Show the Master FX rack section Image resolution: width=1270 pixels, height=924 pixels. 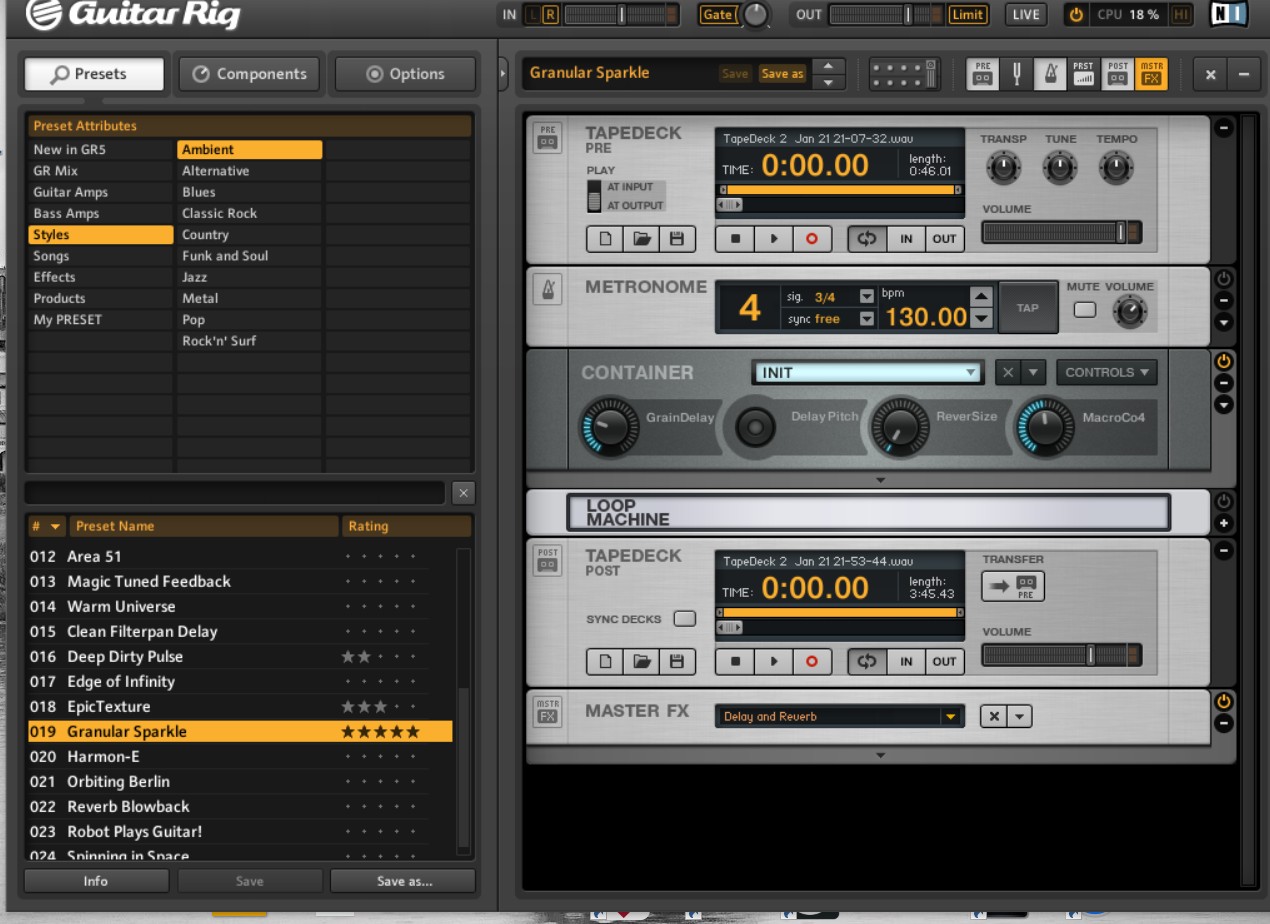click(1151, 73)
